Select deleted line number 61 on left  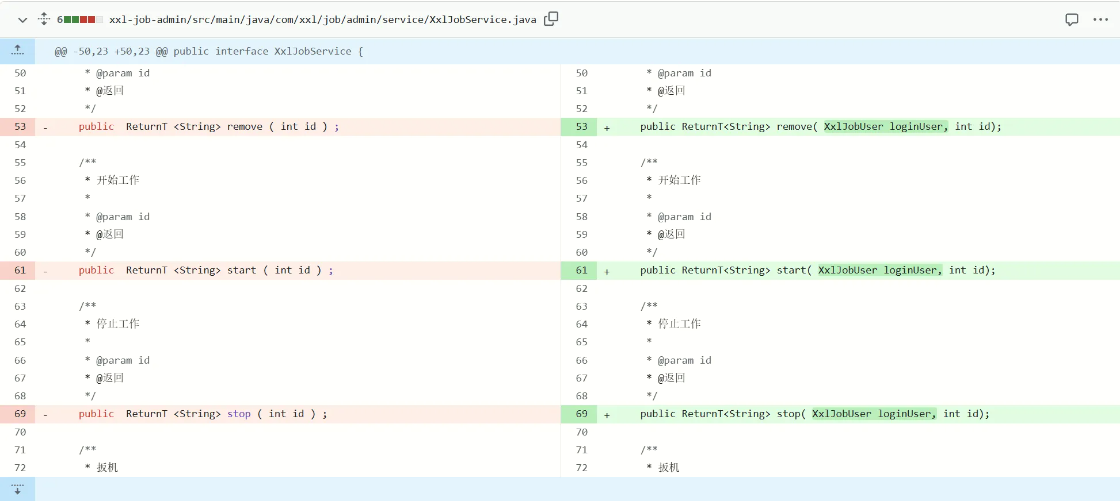pos(20,270)
